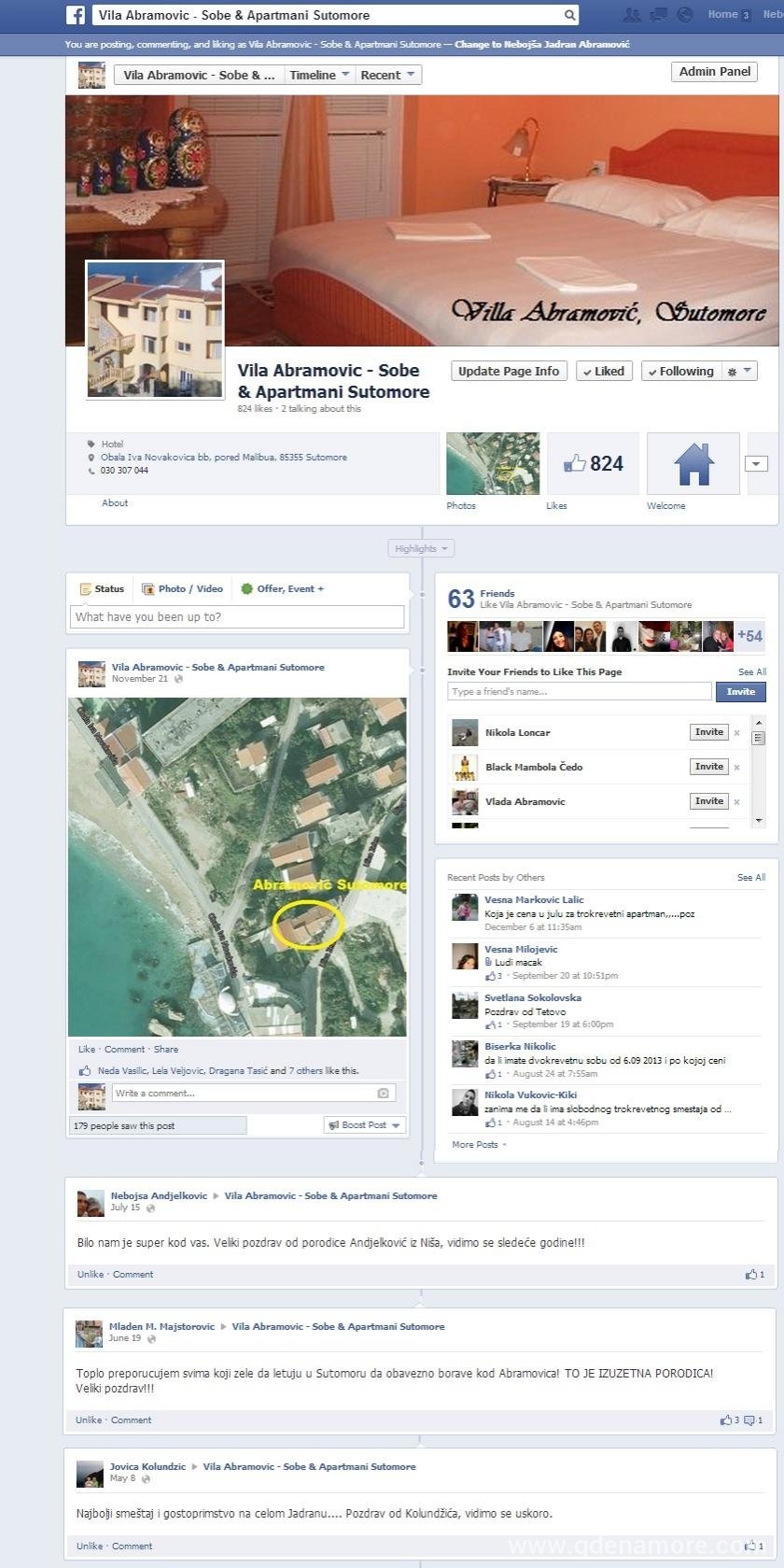Click the camera icon in comment box
784x1568 pixels.
tap(383, 1094)
